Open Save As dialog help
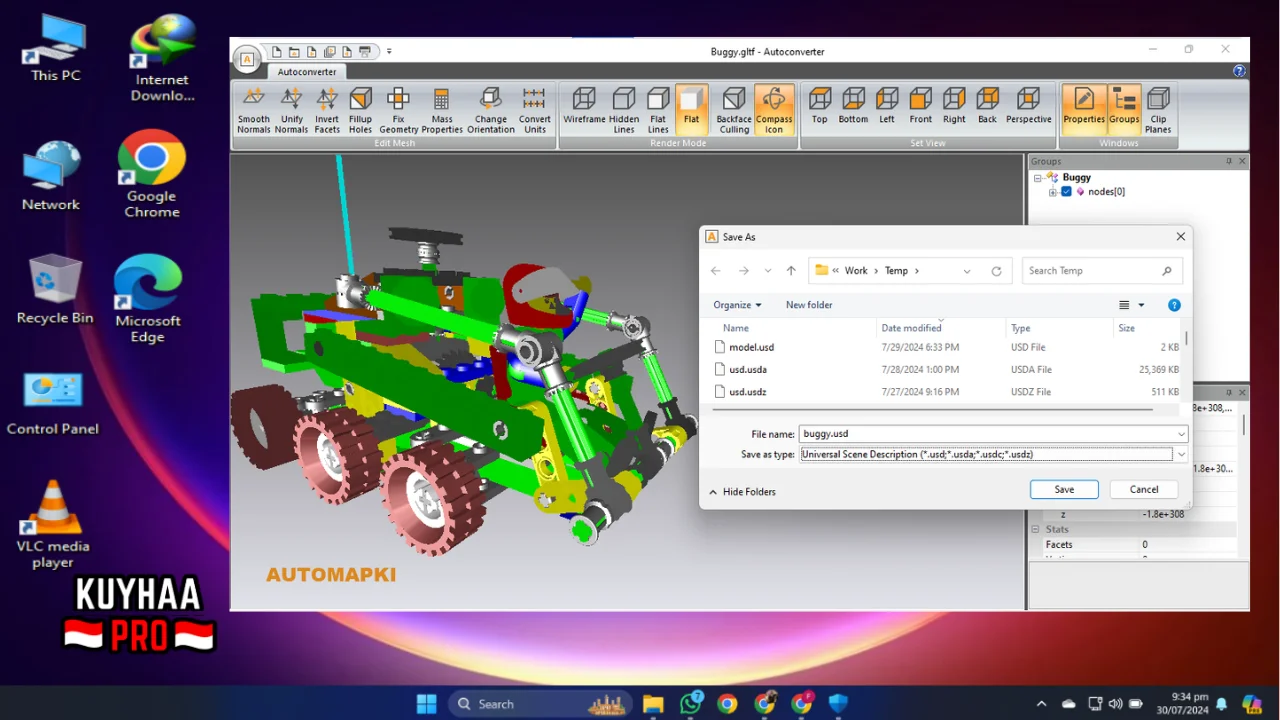The height and width of the screenshot is (720, 1280). (x=1174, y=305)
